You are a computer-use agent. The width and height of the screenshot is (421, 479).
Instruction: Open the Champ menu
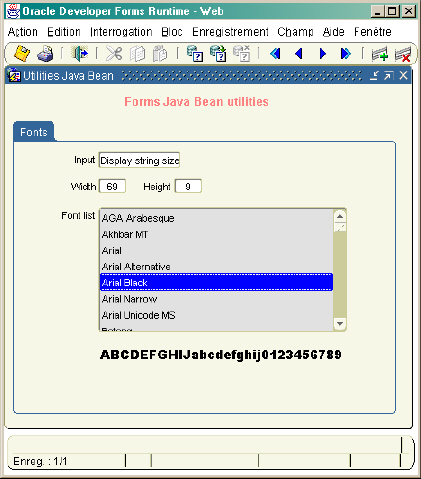pos(295,32)
